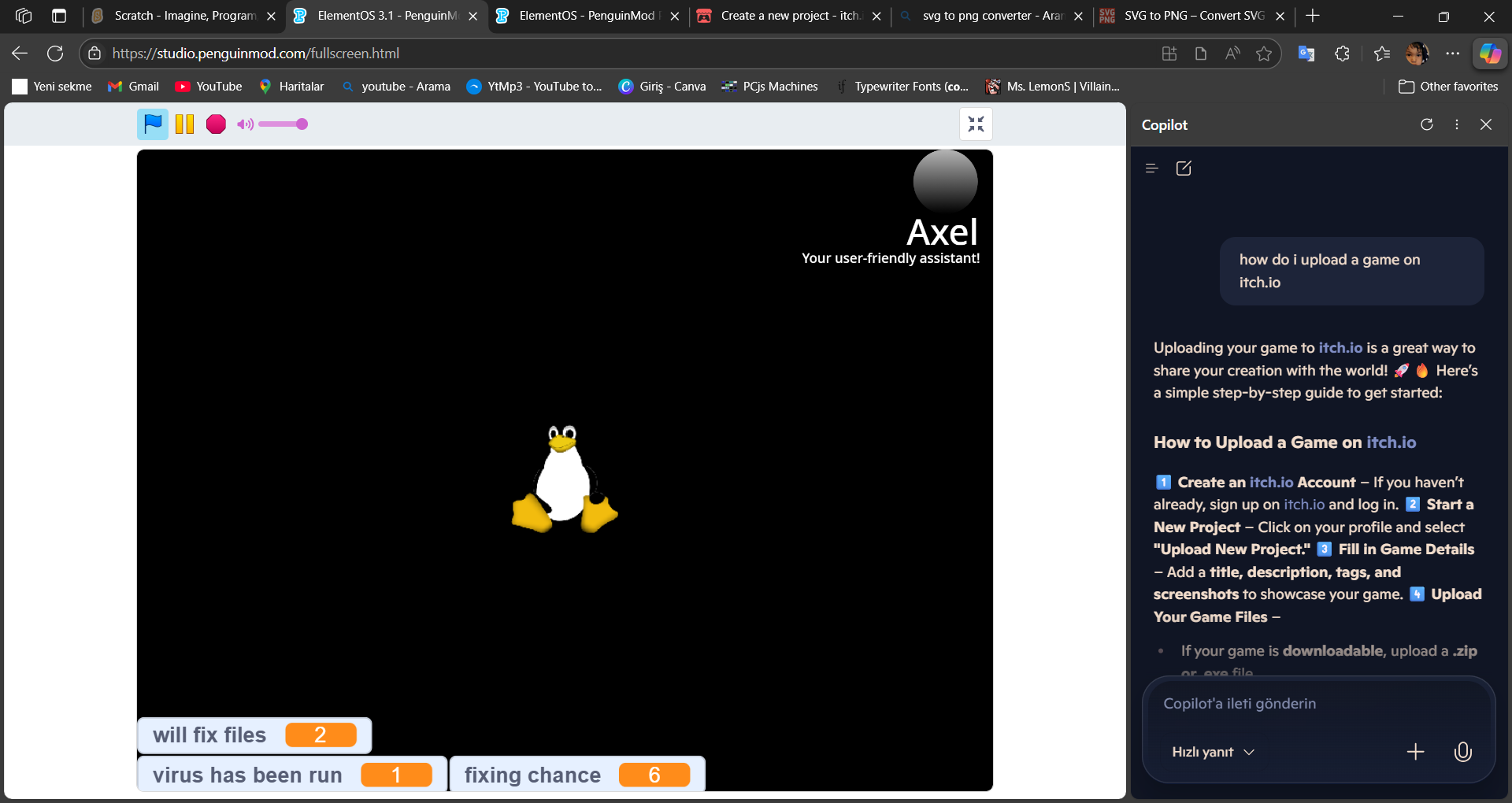This screenshot has height=803, width=1512.
Task: Pause the project with the yellow pause button
Action: [x=184, y=124]
